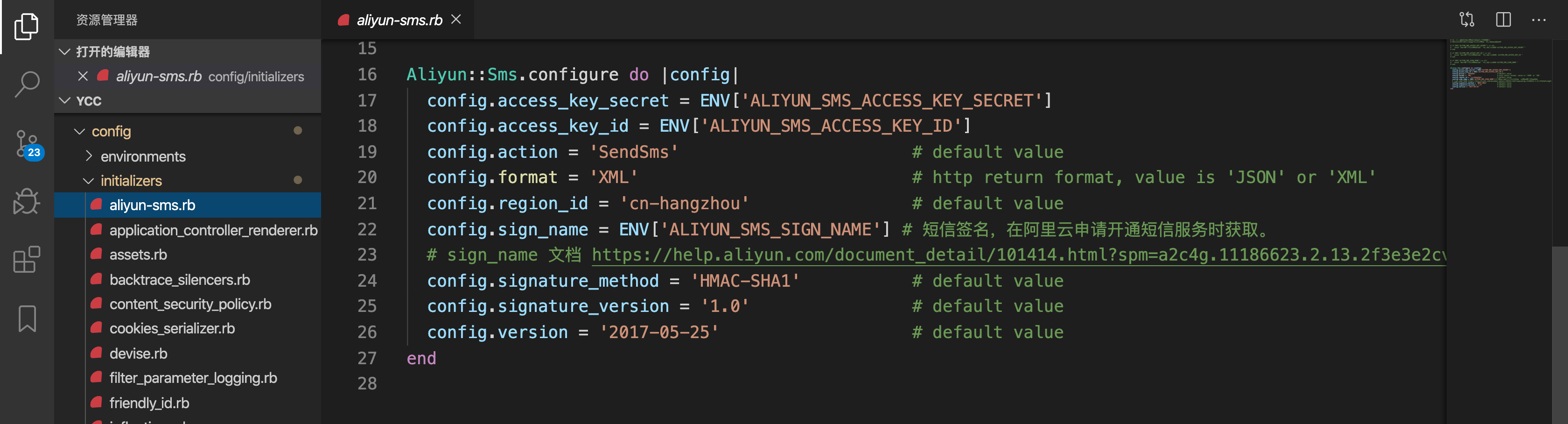Image resolution: width=1568 pixels, height=424 pixels.
Task: Open the Search view icon
Action: 26,84
